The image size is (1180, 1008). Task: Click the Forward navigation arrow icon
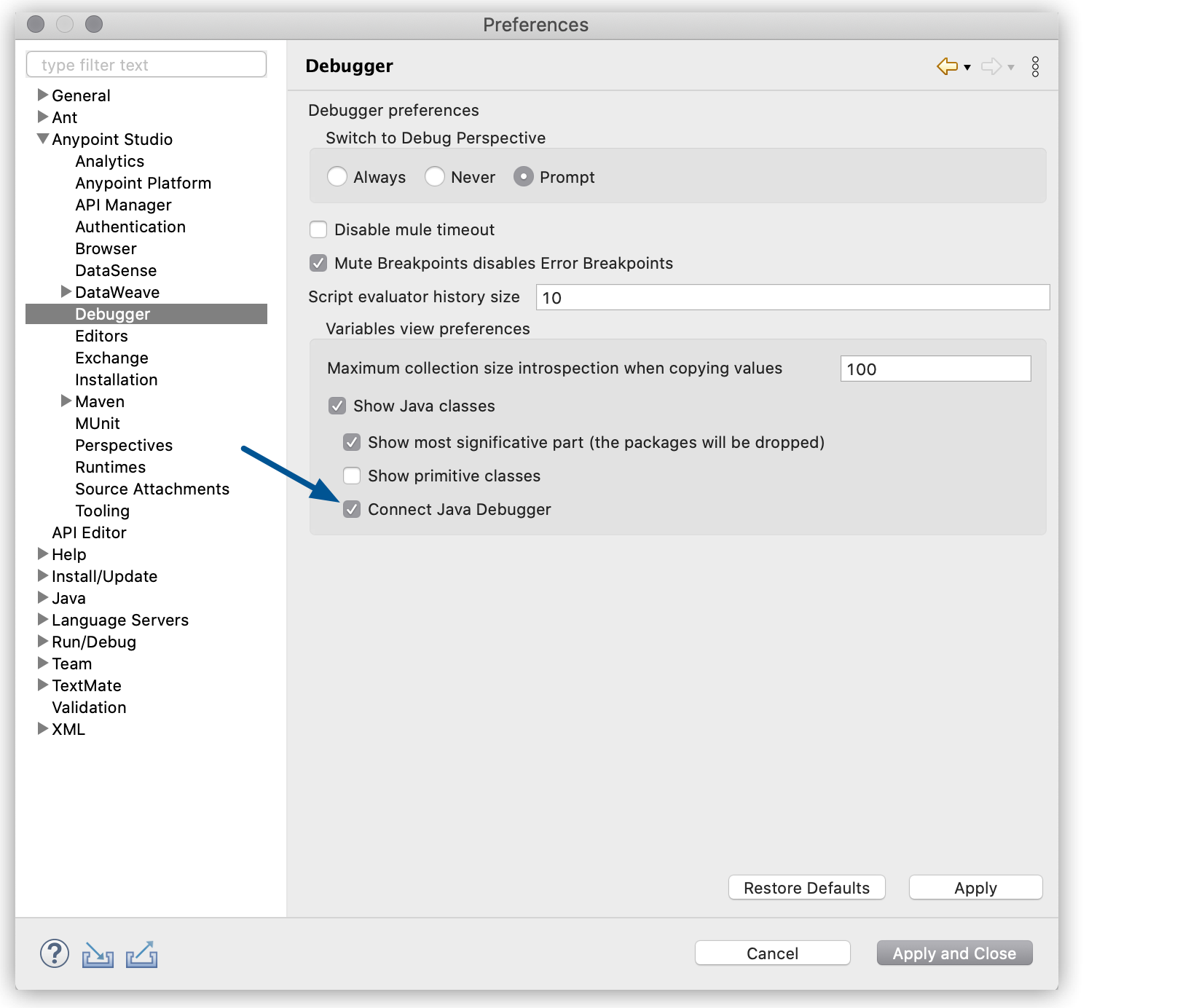(x=991, y=66)
